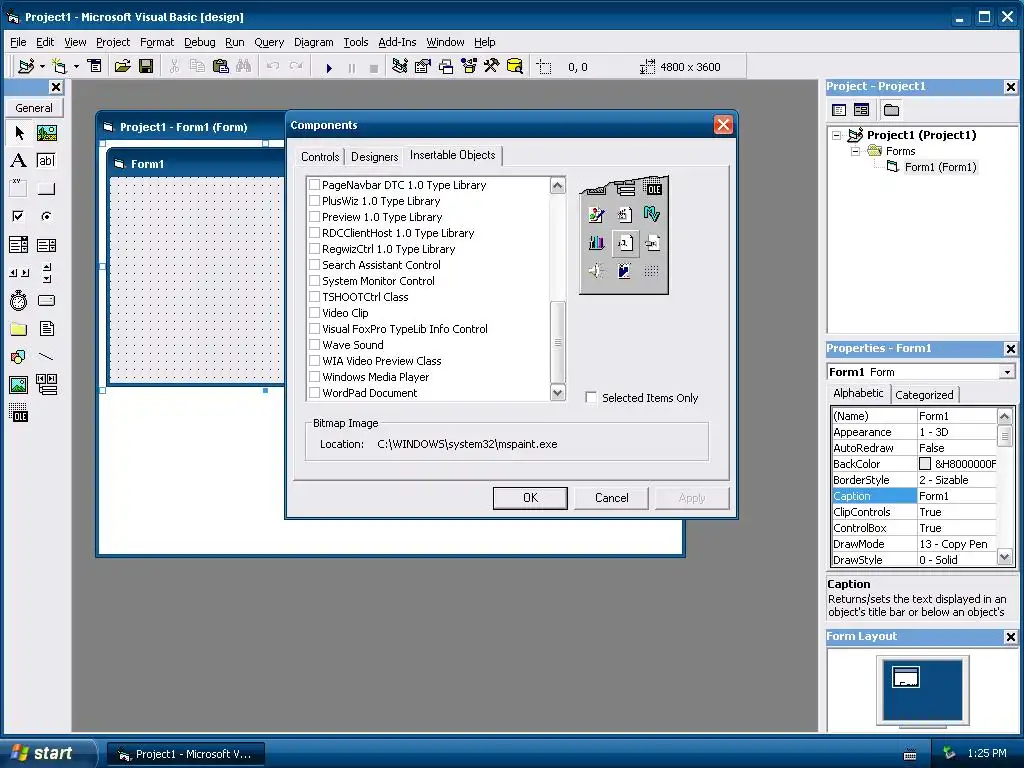1024x768 pixels.
Task: Enable the Selected Items Only checkbox
Action: coord(591,397)
